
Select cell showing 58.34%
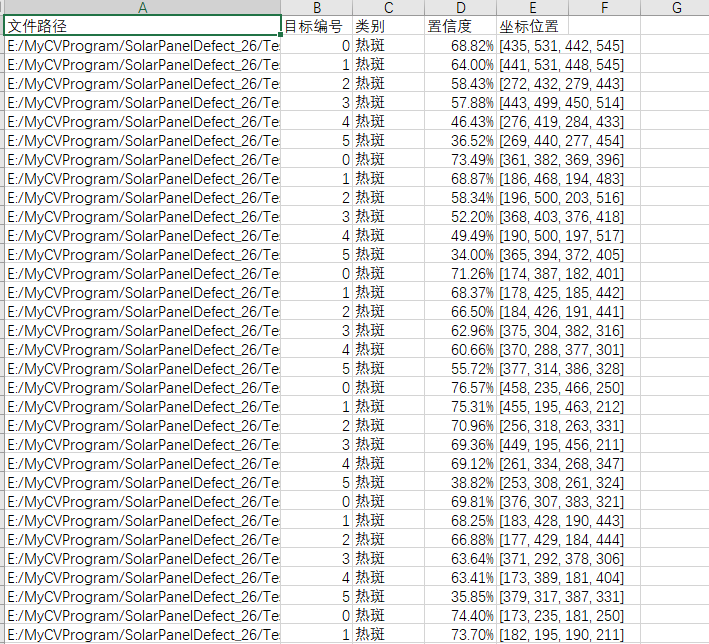(460, 197)
